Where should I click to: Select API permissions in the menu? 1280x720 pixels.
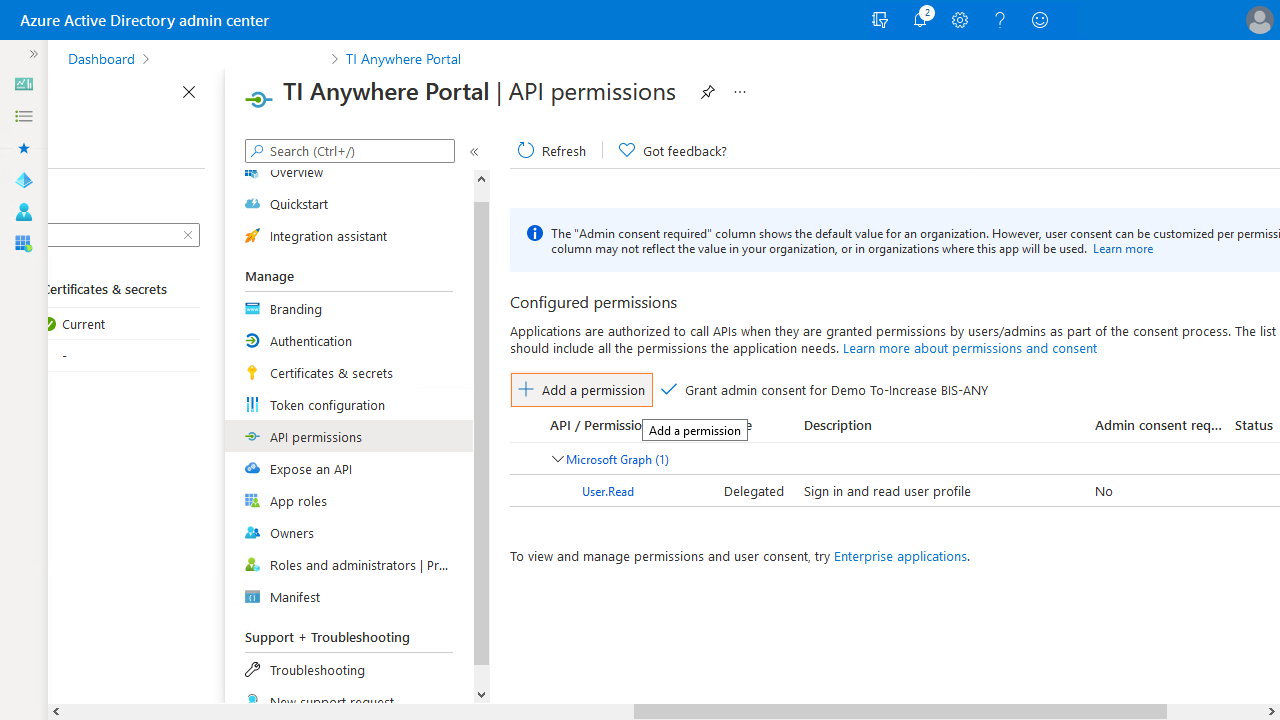tap(349, 437)
